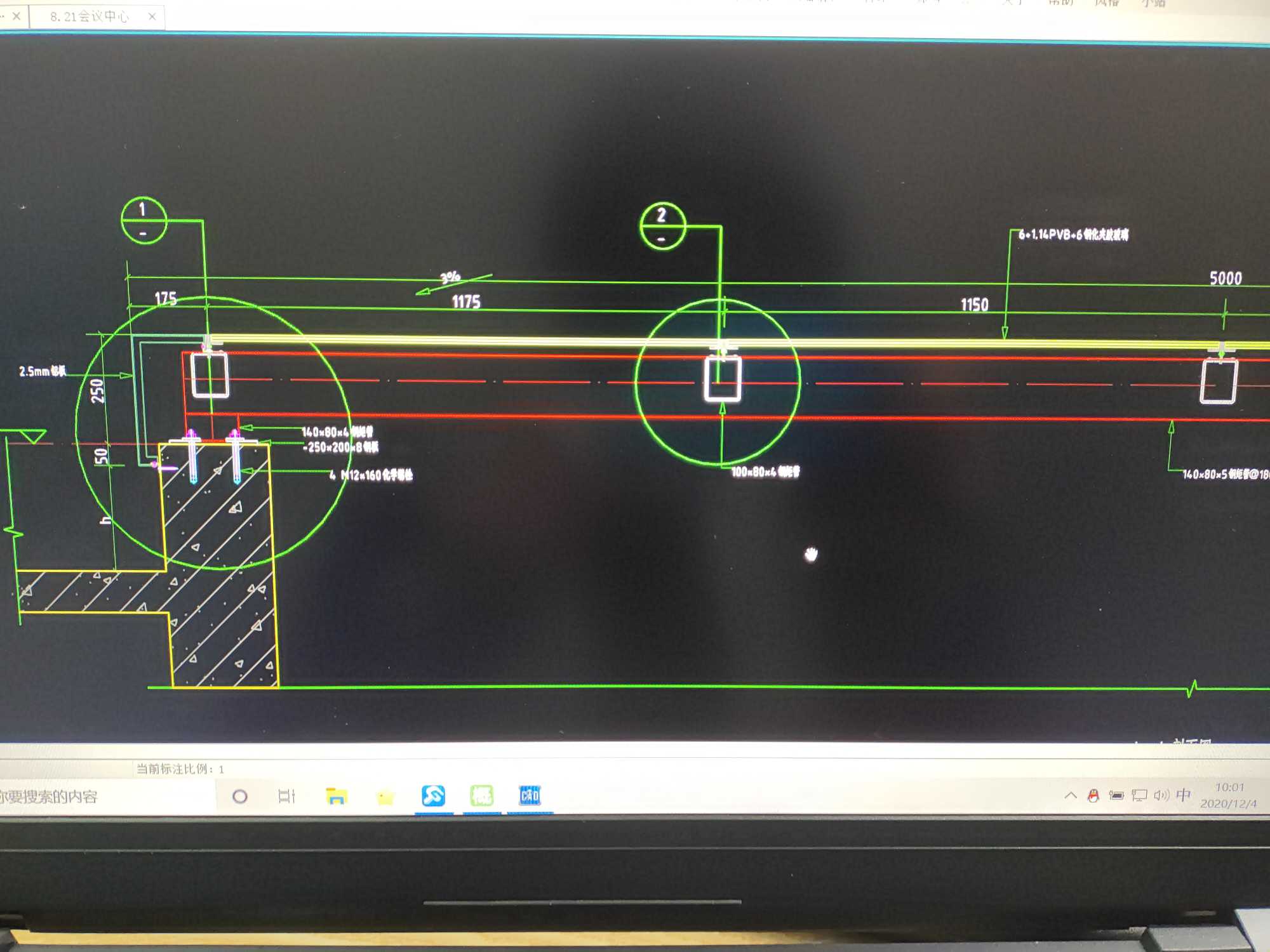
Task: Open the clock showing 10:01 2020/12/4
Action: 1229,795
